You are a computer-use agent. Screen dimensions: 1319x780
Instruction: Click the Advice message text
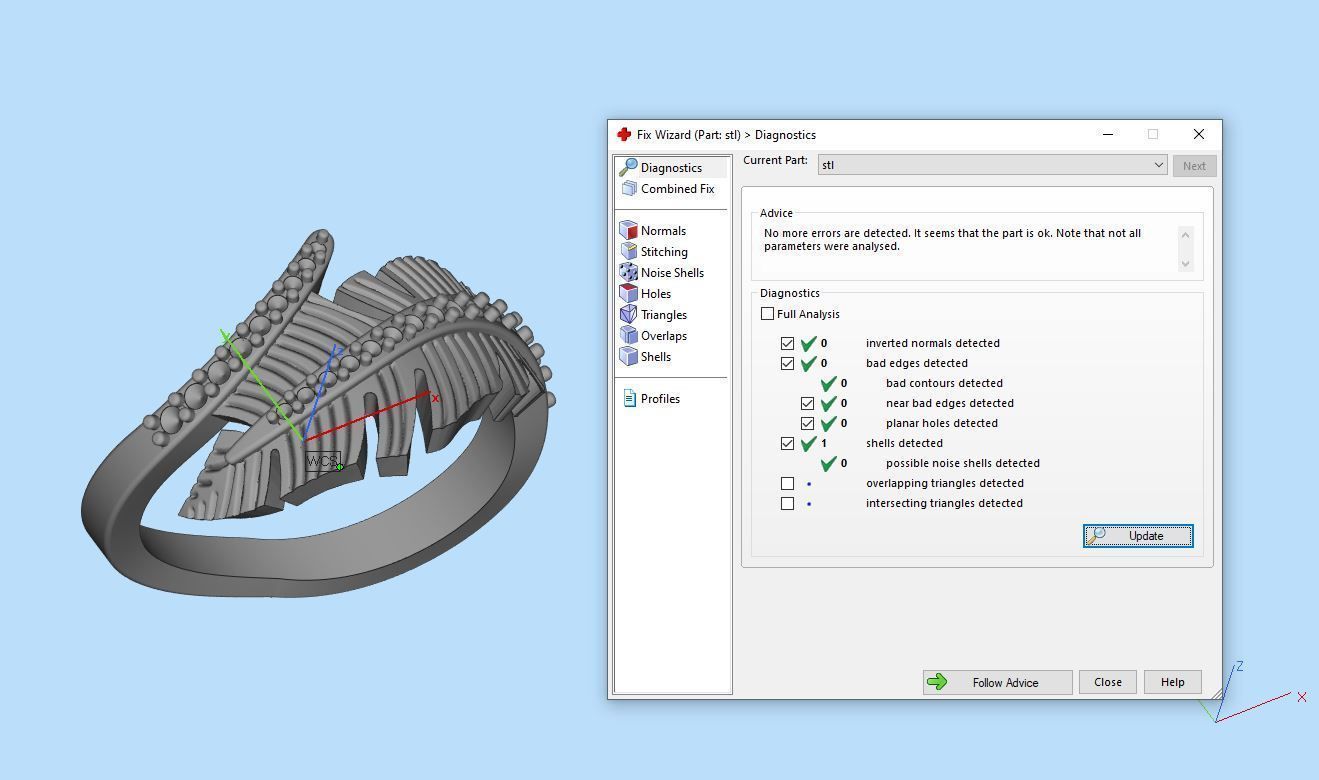pyautogui.click(x=952, y=240)
